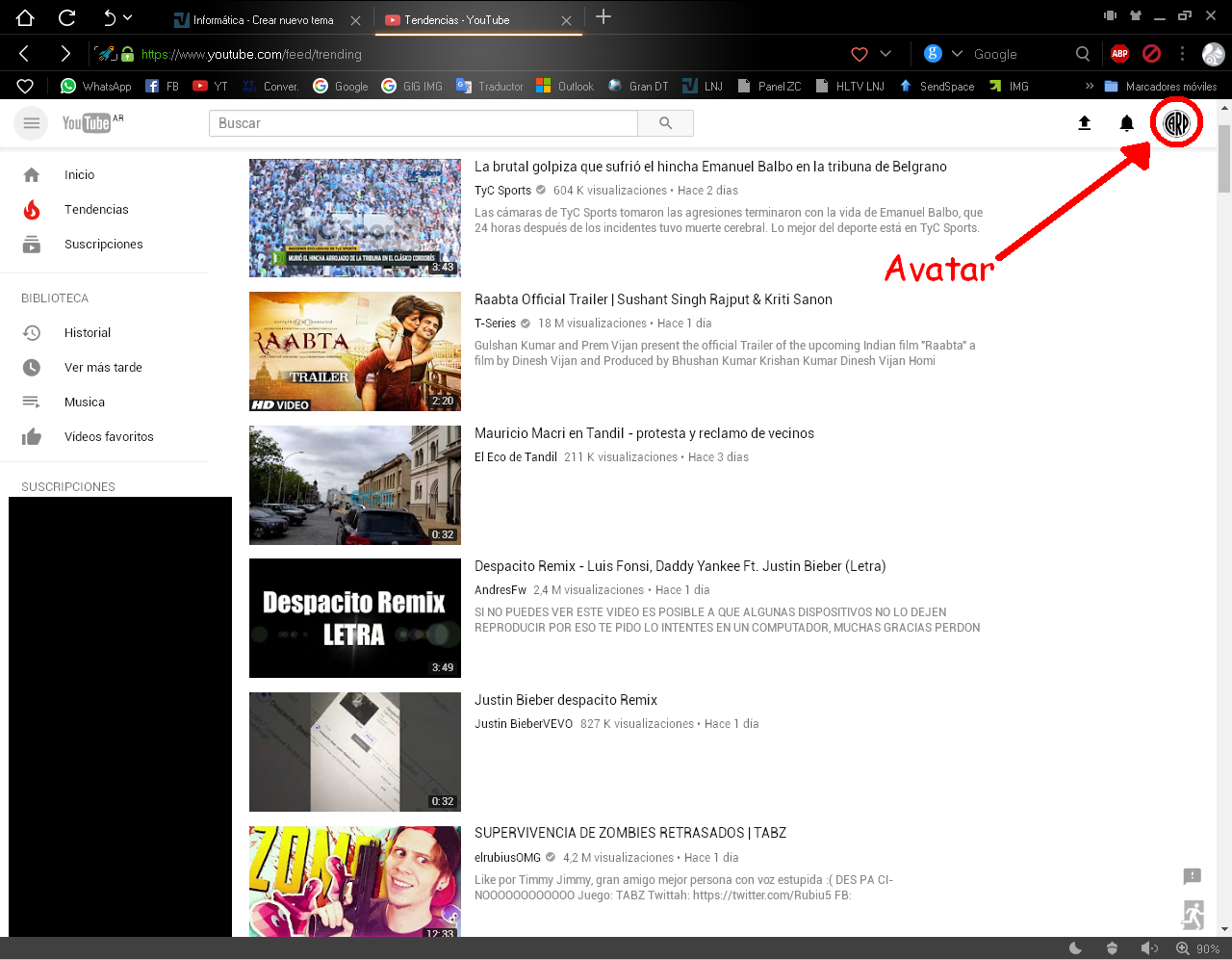Add page to favorites with heart icon
This screenshot has height=960, width=1232.
860,54
